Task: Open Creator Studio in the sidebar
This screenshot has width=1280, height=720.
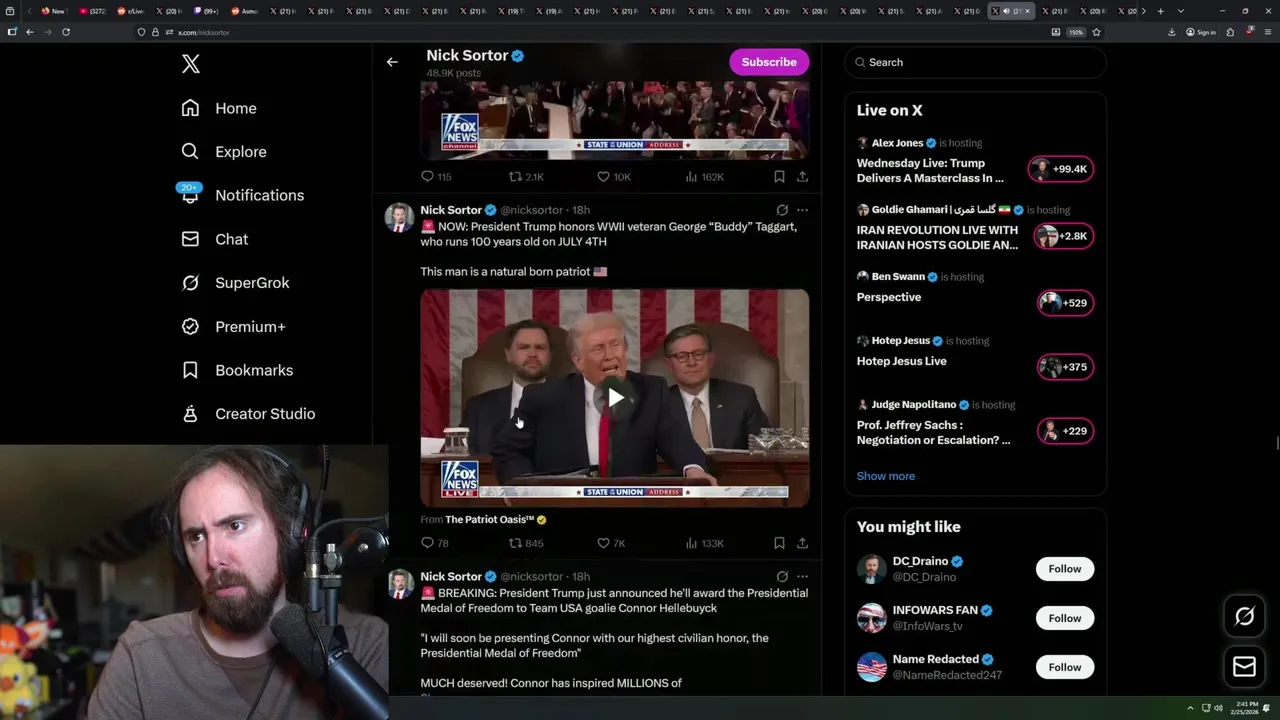Action: pyautogui.click(x=248, y=414)
